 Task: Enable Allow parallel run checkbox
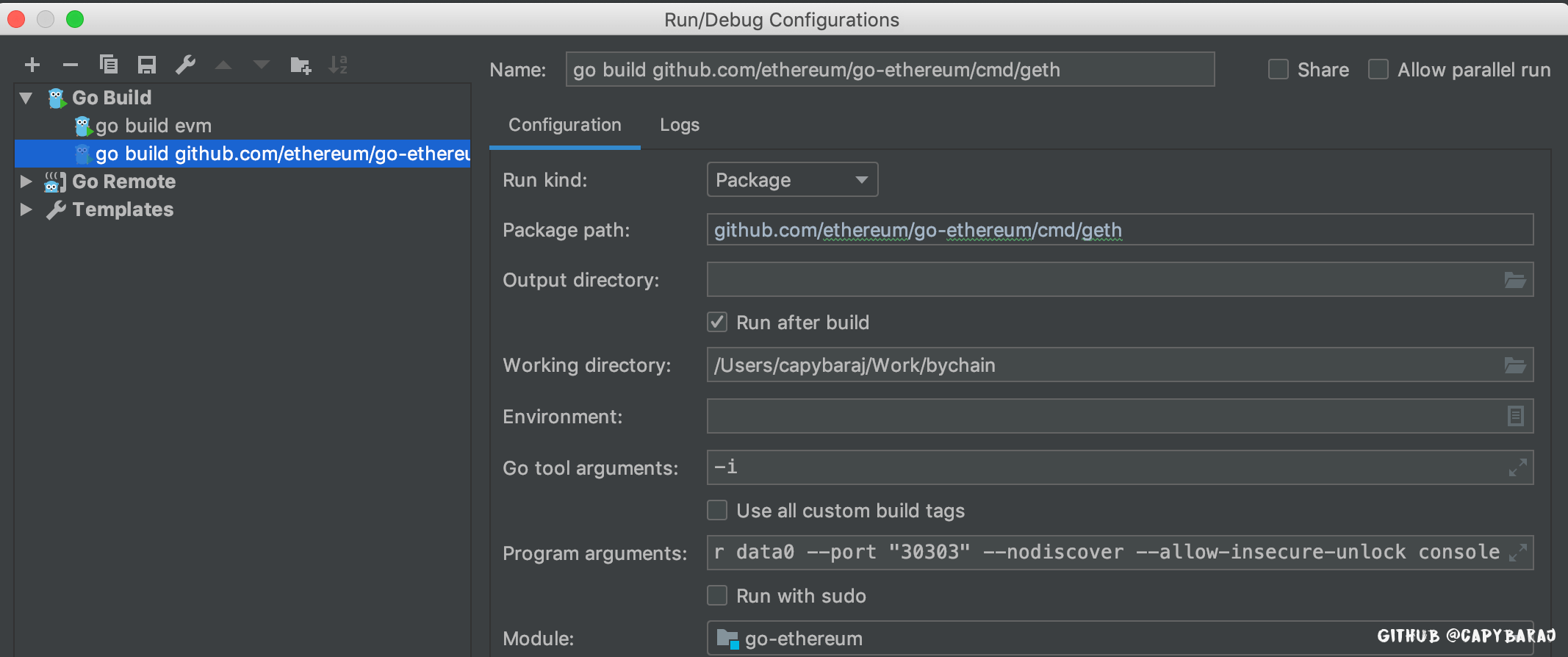[x=1378, y=70]
